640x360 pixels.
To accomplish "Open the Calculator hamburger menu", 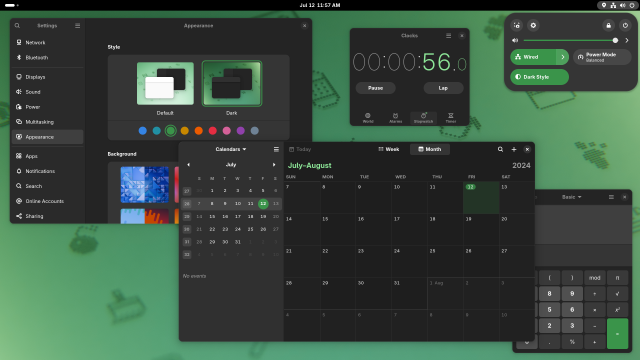I will (611, 197).
